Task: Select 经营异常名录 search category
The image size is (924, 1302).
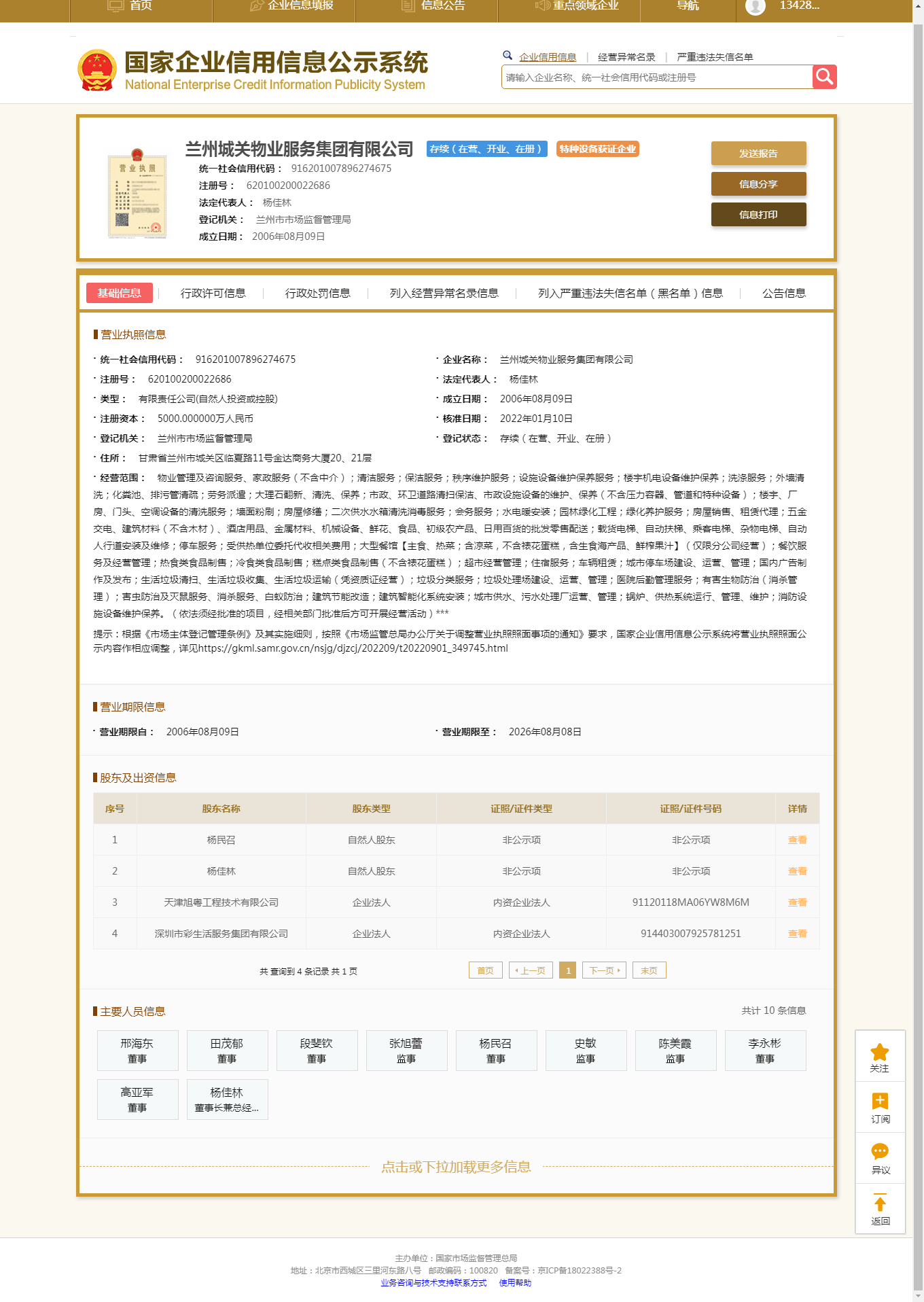Action: click(626, 57)
